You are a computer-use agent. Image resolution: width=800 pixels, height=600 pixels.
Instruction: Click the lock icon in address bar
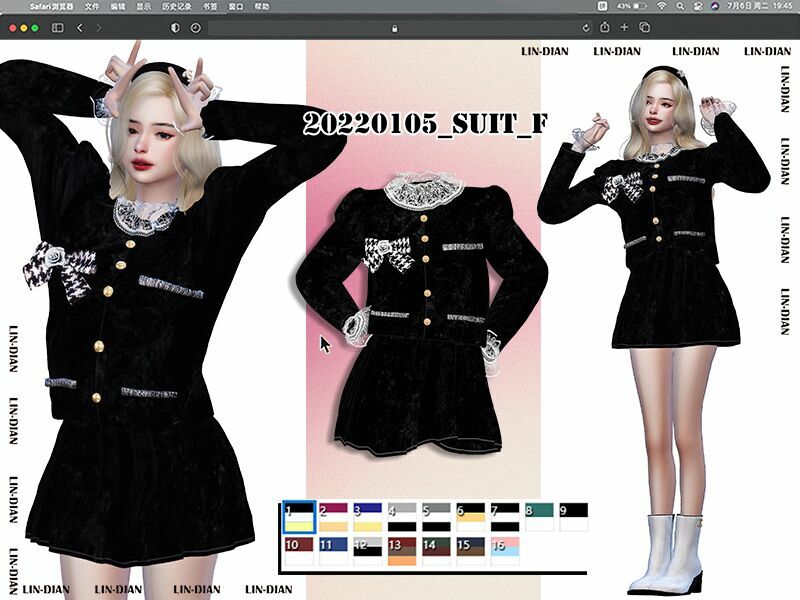(x=394, y=29)
